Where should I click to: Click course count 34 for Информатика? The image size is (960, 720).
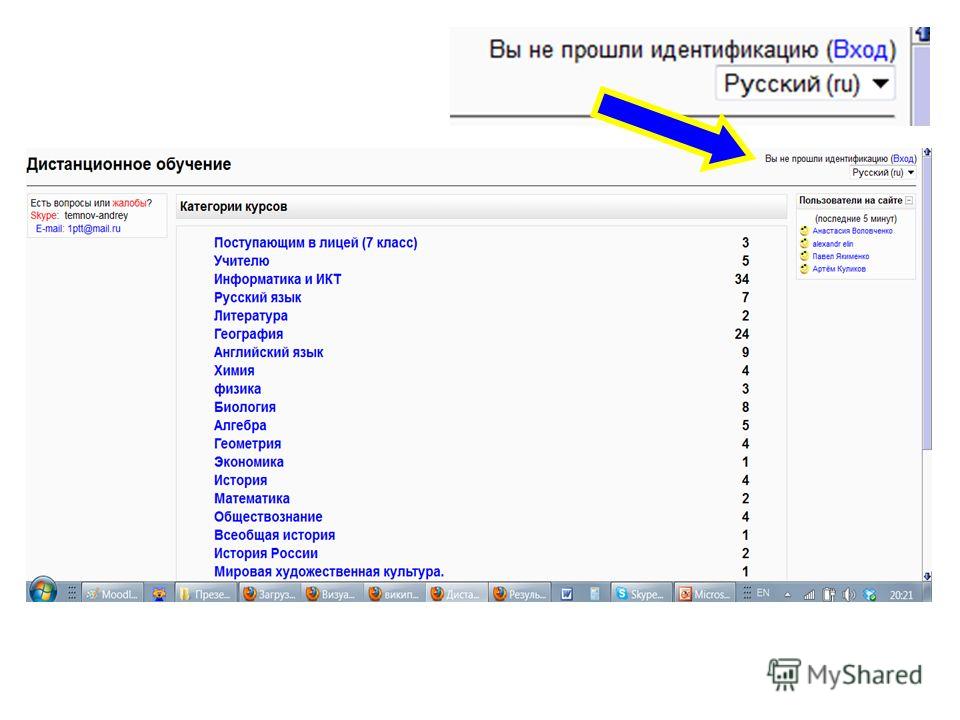[742, 280]
